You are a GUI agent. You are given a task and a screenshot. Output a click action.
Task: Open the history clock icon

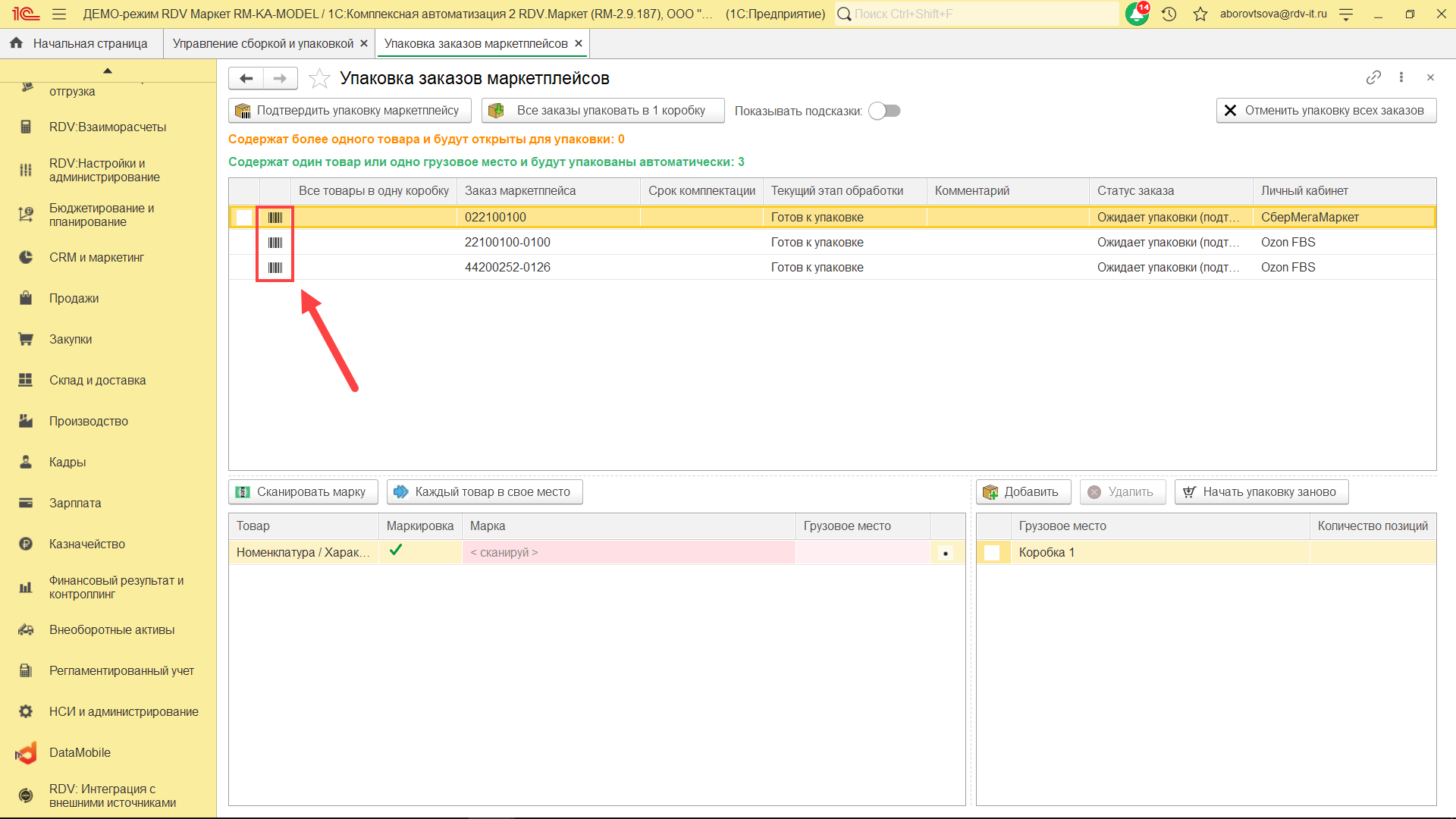click(x=1169, y=14)
